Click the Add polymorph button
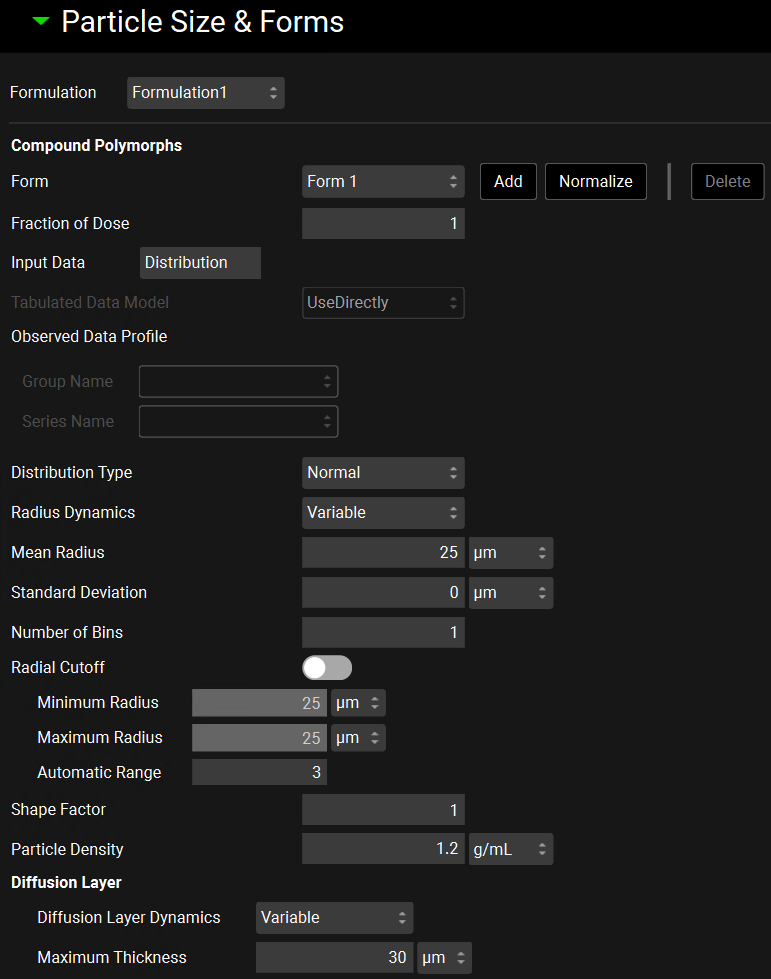 tap(508, 182)
